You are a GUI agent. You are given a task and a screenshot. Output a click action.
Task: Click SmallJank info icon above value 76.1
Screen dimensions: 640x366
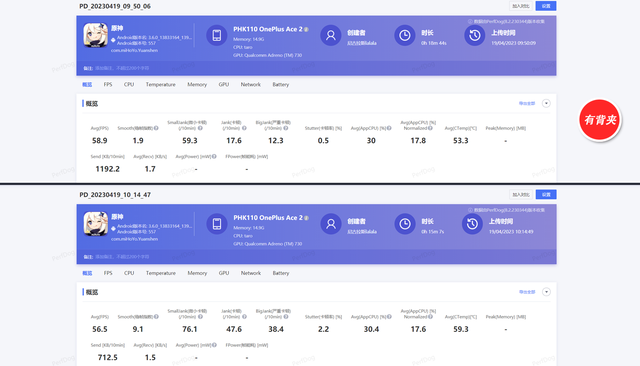tap(200, 317)
